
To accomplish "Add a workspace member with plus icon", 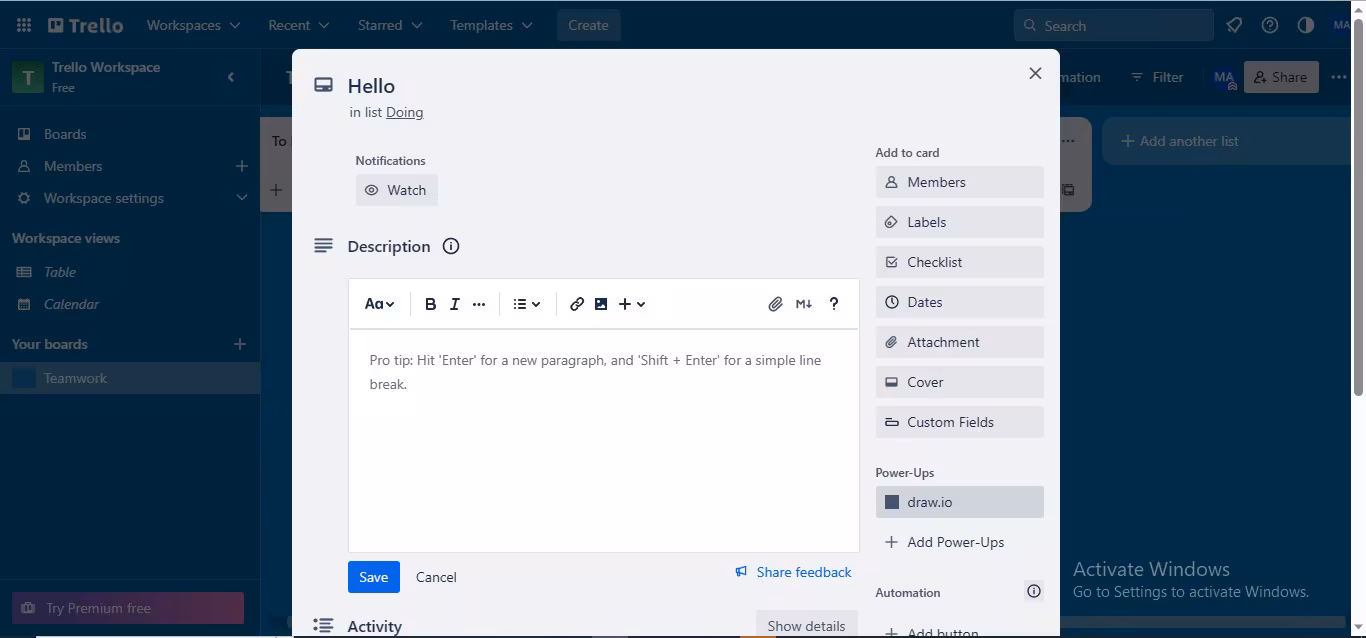I will point(241,166).
